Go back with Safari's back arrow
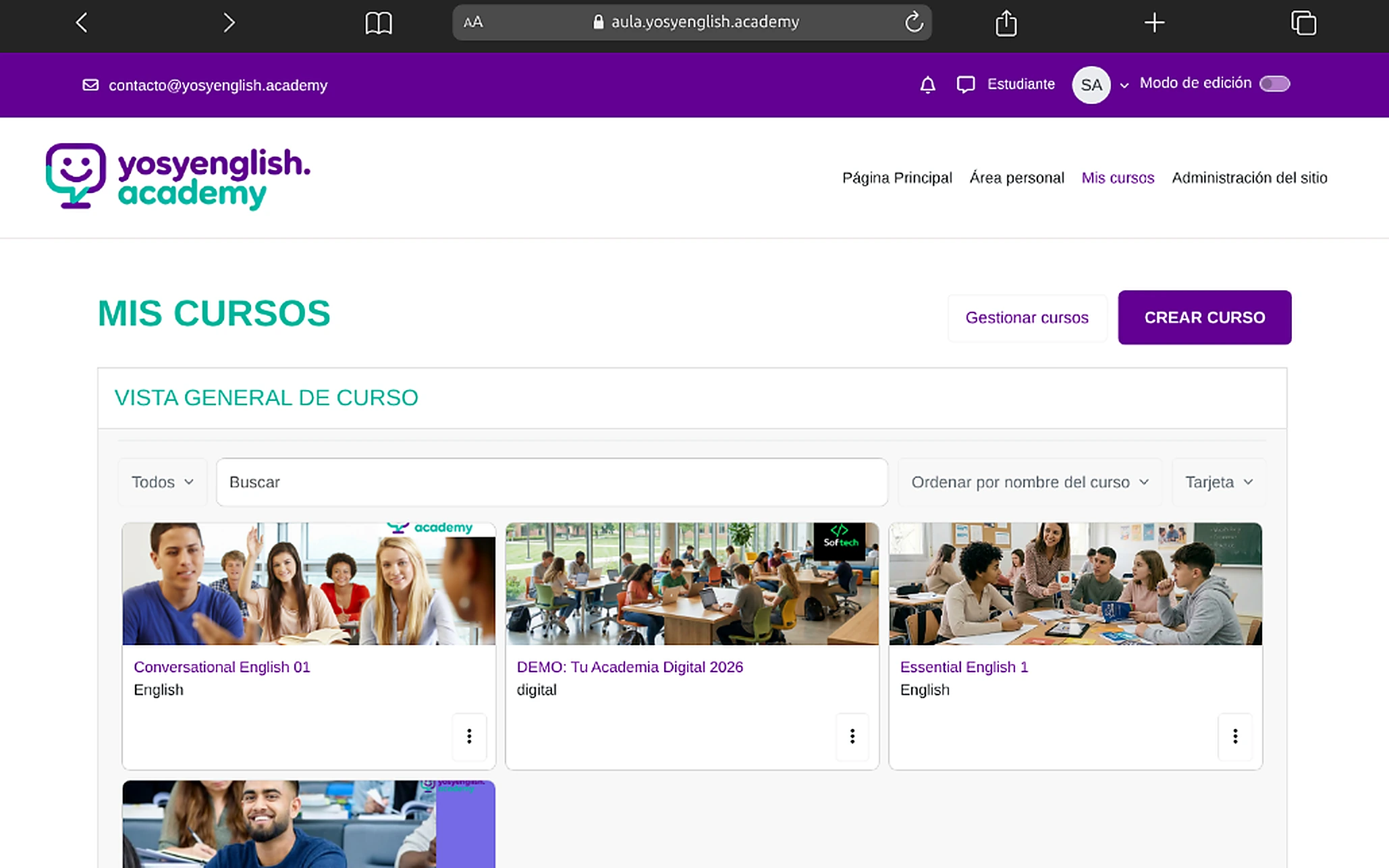Screen dimensions: 1389x868 (82, 23)
